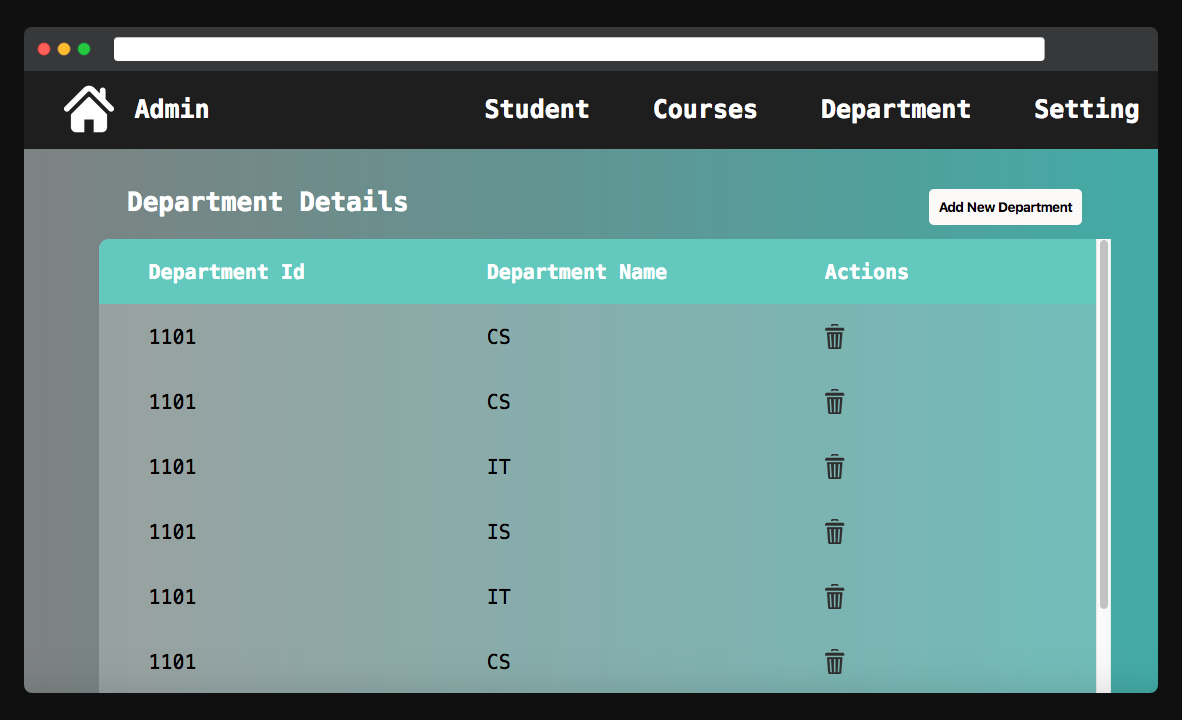This screenshot has width=1182, height=720.
Task: Delete the fifth row IT department entry
Action: [835, 597]
